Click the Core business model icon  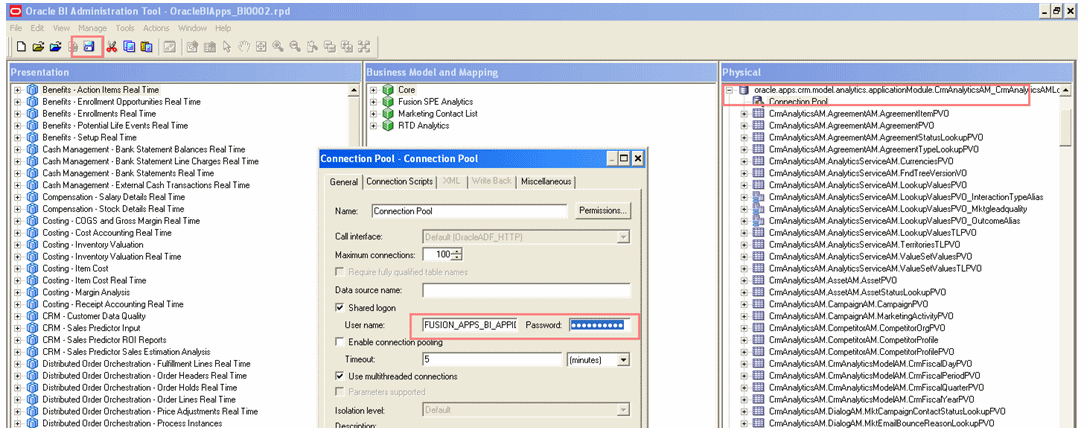tap(388, 90)
